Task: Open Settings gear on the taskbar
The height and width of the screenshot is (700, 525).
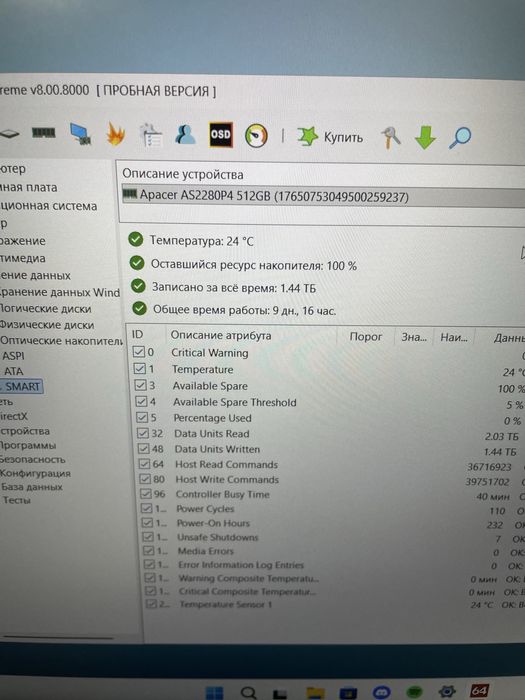Action: pyautogui.click(x=446, y=692)
